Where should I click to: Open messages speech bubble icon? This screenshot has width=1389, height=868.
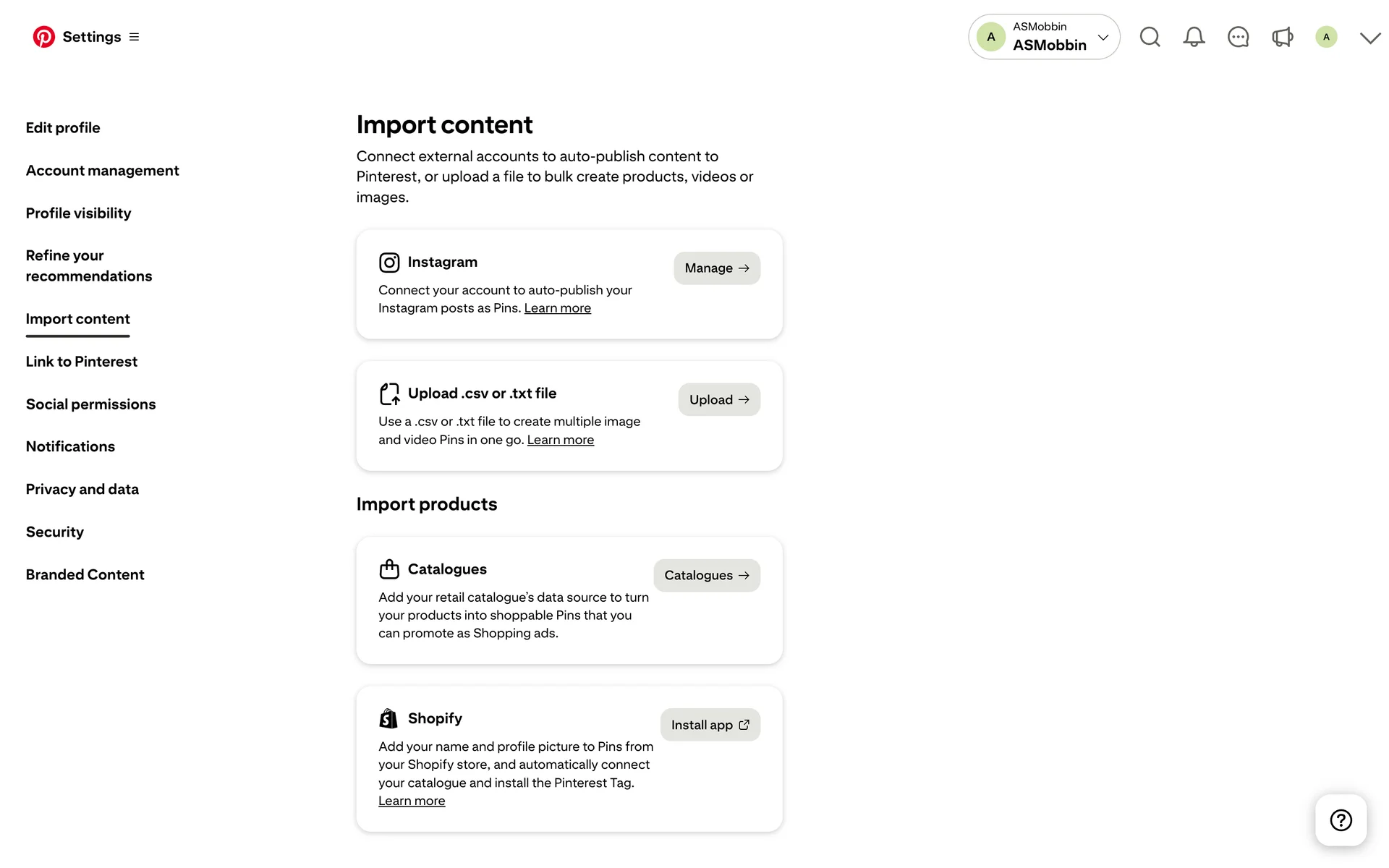[1238, 37]
